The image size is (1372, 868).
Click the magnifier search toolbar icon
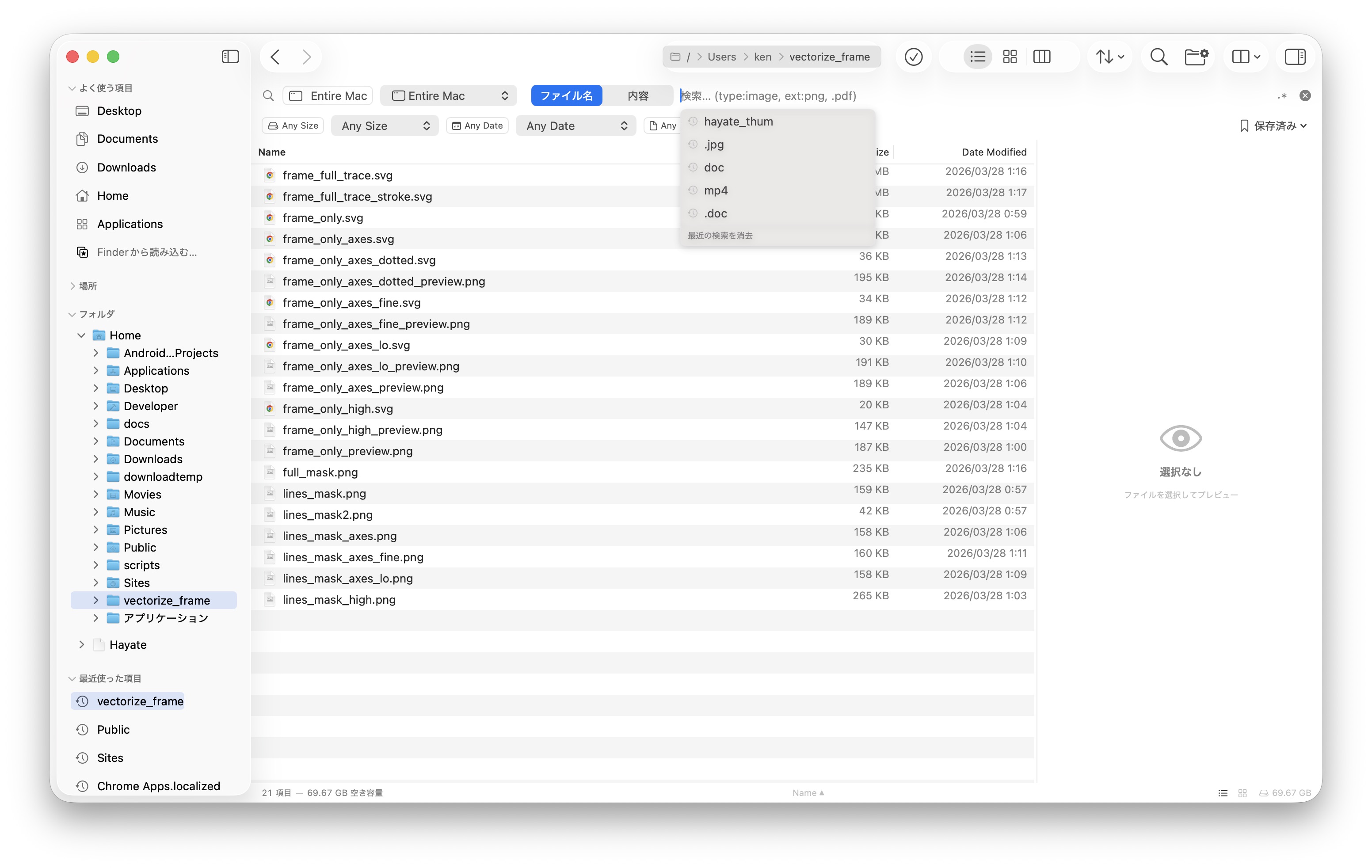(1159, 57)
